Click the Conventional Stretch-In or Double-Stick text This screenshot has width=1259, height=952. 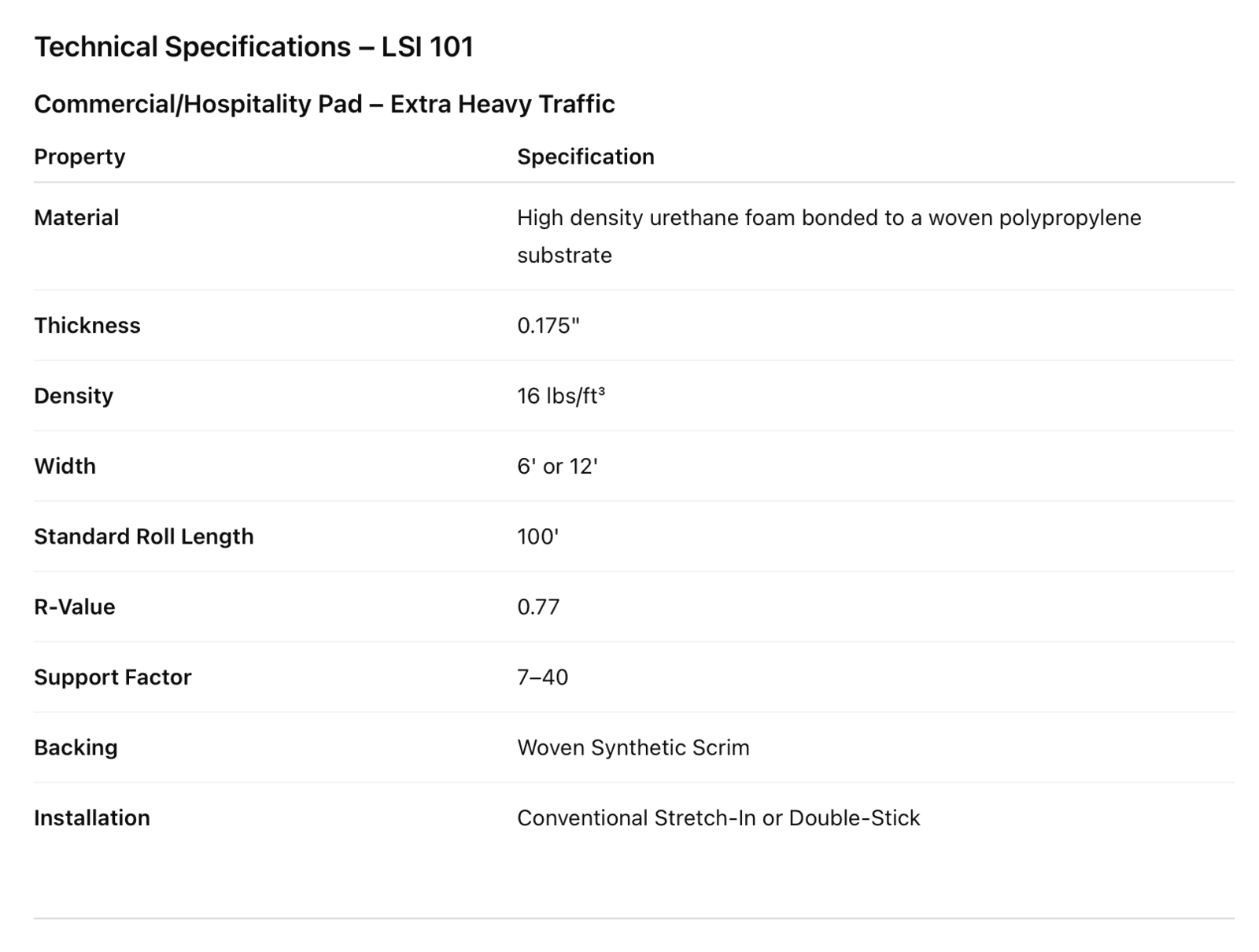[x=718, y=818]
